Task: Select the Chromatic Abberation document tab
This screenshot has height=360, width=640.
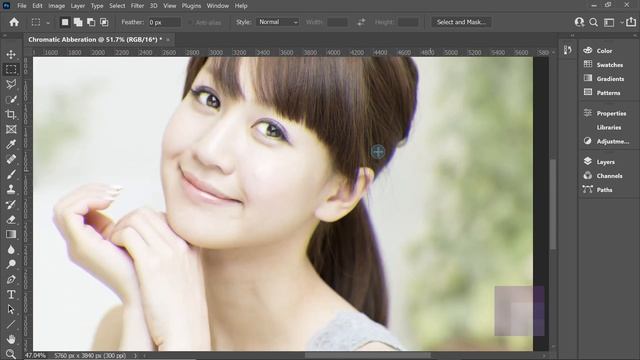Action: (95, 40)
